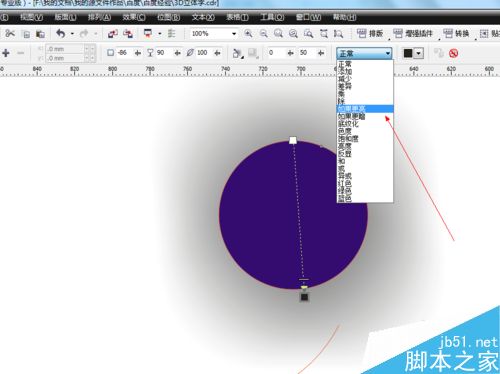500x374 pixels.
Task: Click the shadow opacity field showing 90
Action: pos(163,53)
